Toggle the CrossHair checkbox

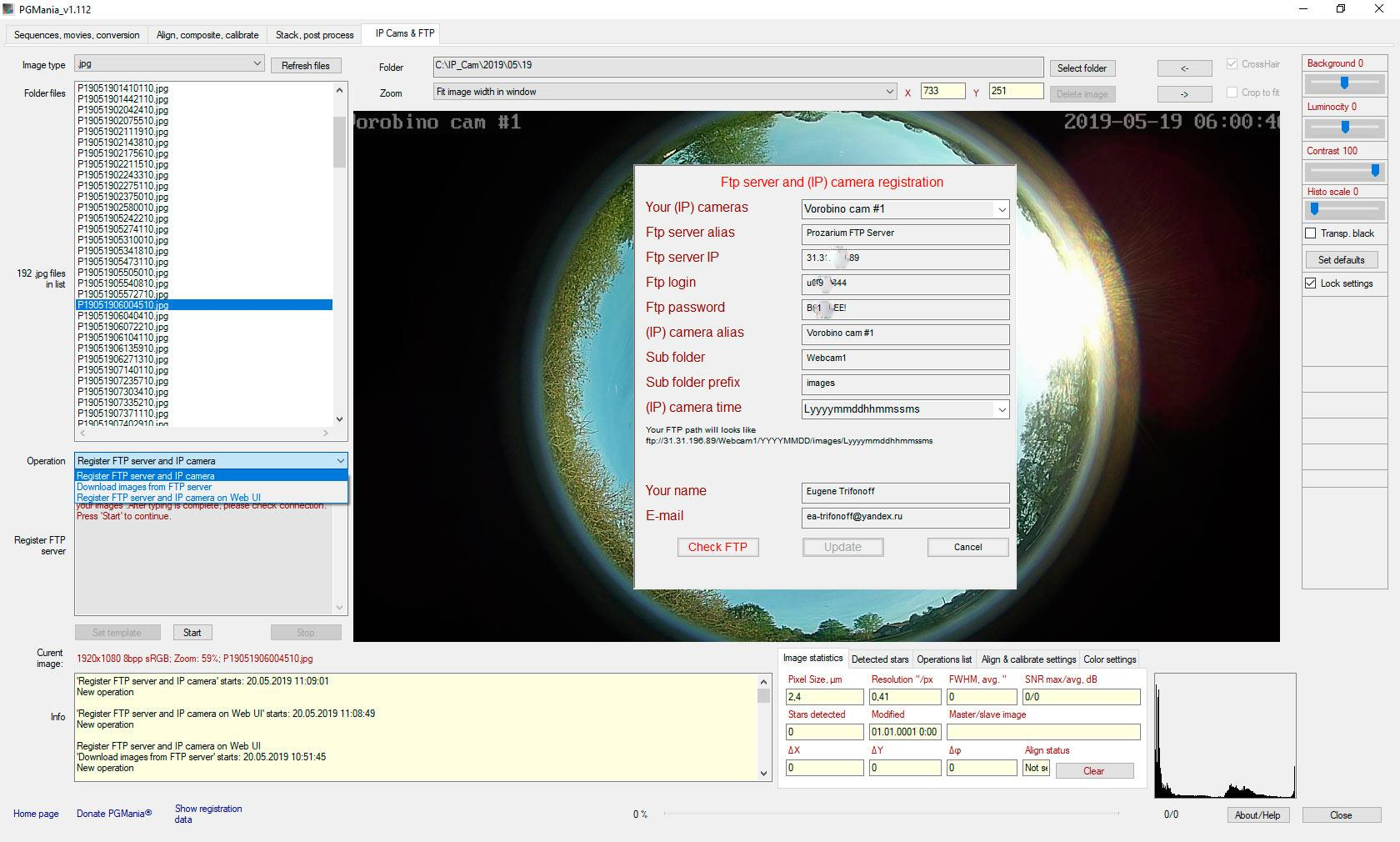pos(1232,64)
